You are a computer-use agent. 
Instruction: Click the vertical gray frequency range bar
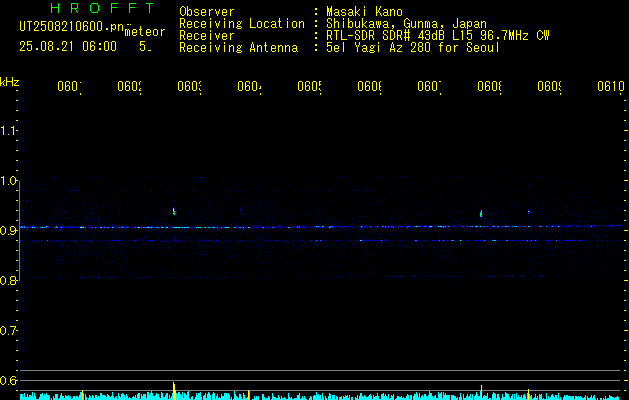click(x=20, y=230)
